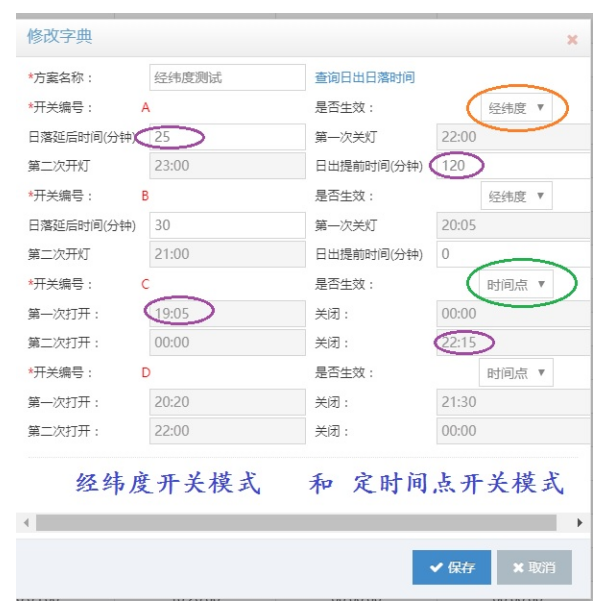Click switch D 第一次打开 time 20:20
Screen dimensions: 603x613
coord(226,402)
